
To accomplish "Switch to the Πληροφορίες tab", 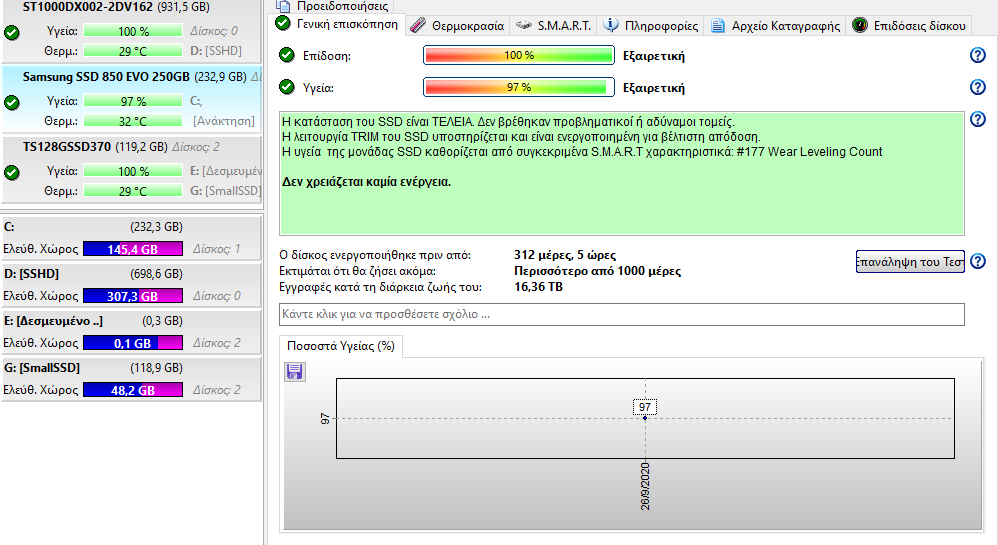I will pyautogui.click(x=650, y=26).
